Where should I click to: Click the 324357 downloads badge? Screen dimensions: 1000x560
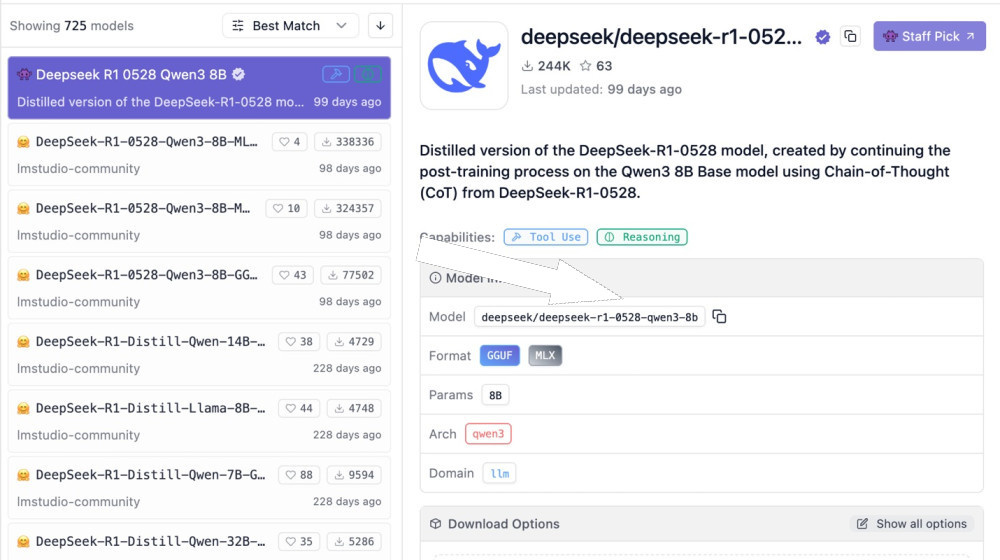[348, 208]
